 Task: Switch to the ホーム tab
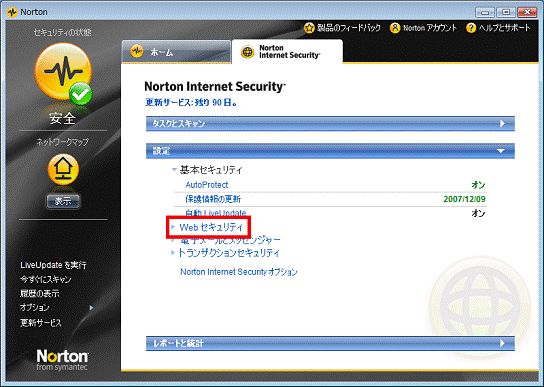pyautogui.click(x=176, y=52)
